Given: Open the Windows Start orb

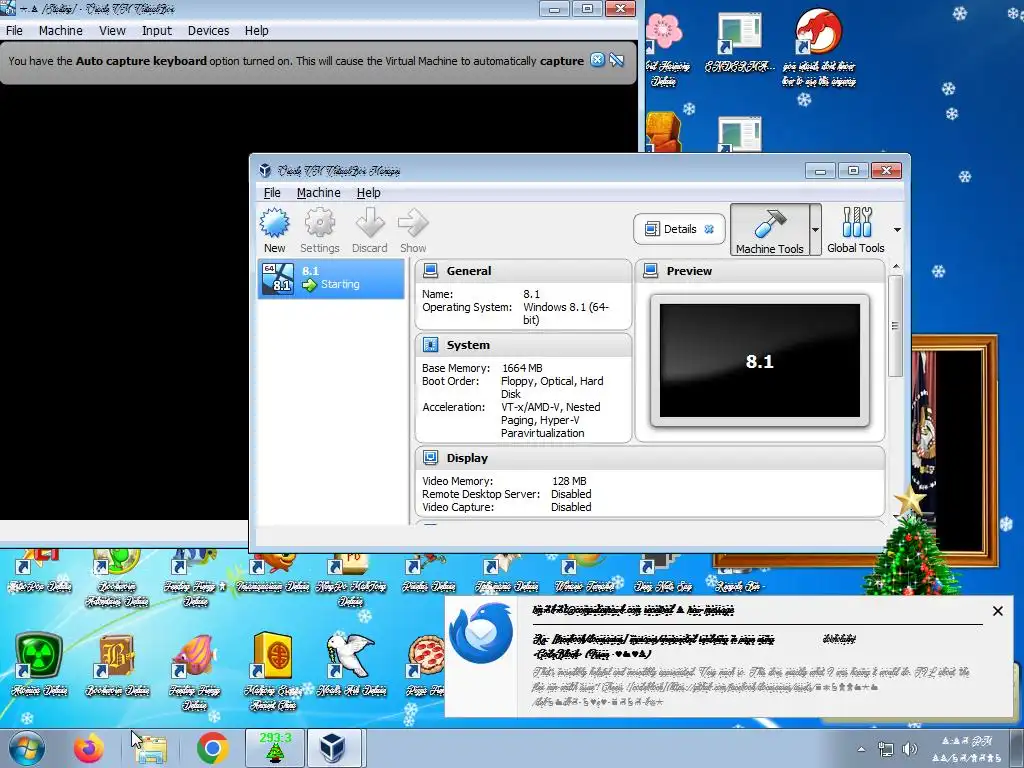Looking at the screenshot, I should coord(26,748).
